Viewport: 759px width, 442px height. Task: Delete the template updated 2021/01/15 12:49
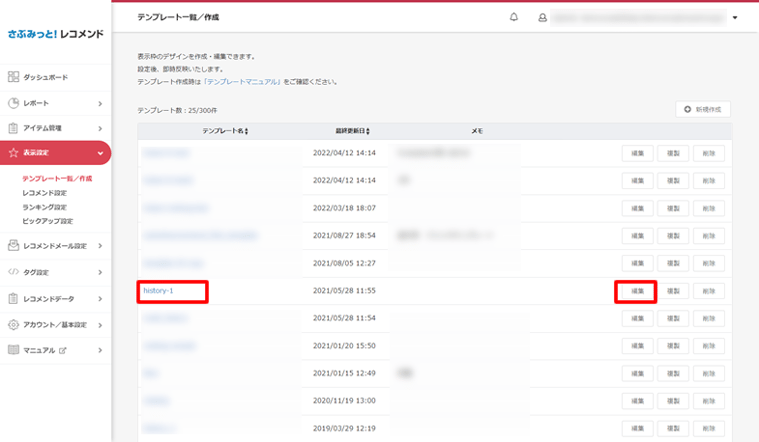click(709, 373)
